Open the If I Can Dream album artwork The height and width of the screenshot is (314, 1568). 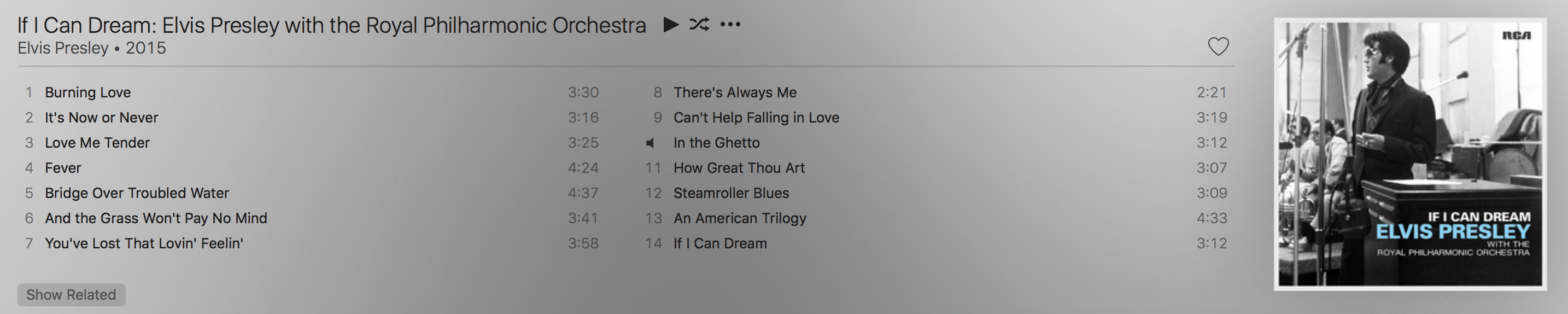point(1410,154)
